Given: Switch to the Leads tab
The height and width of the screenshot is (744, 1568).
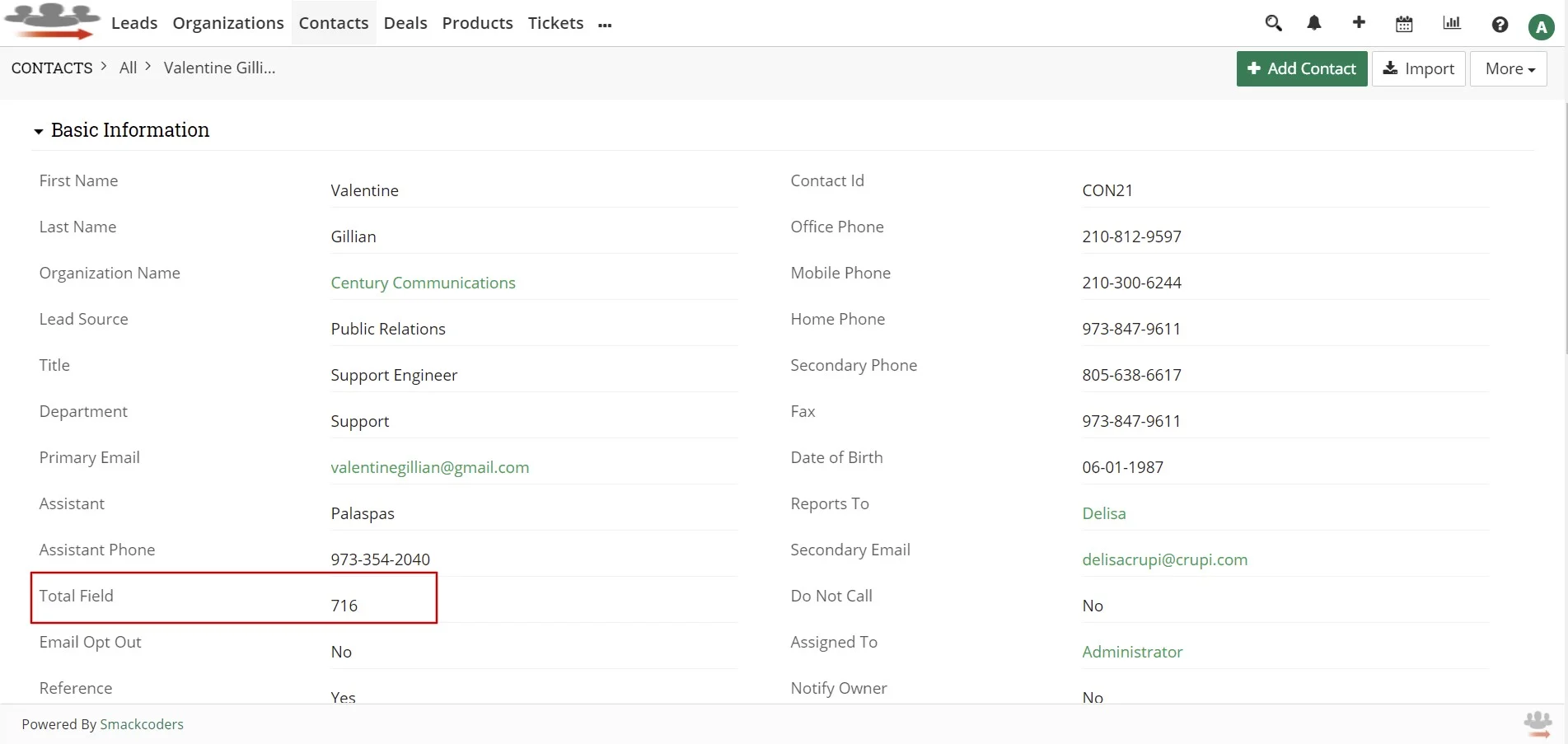Looking at the screenshot, I should 133,23.
